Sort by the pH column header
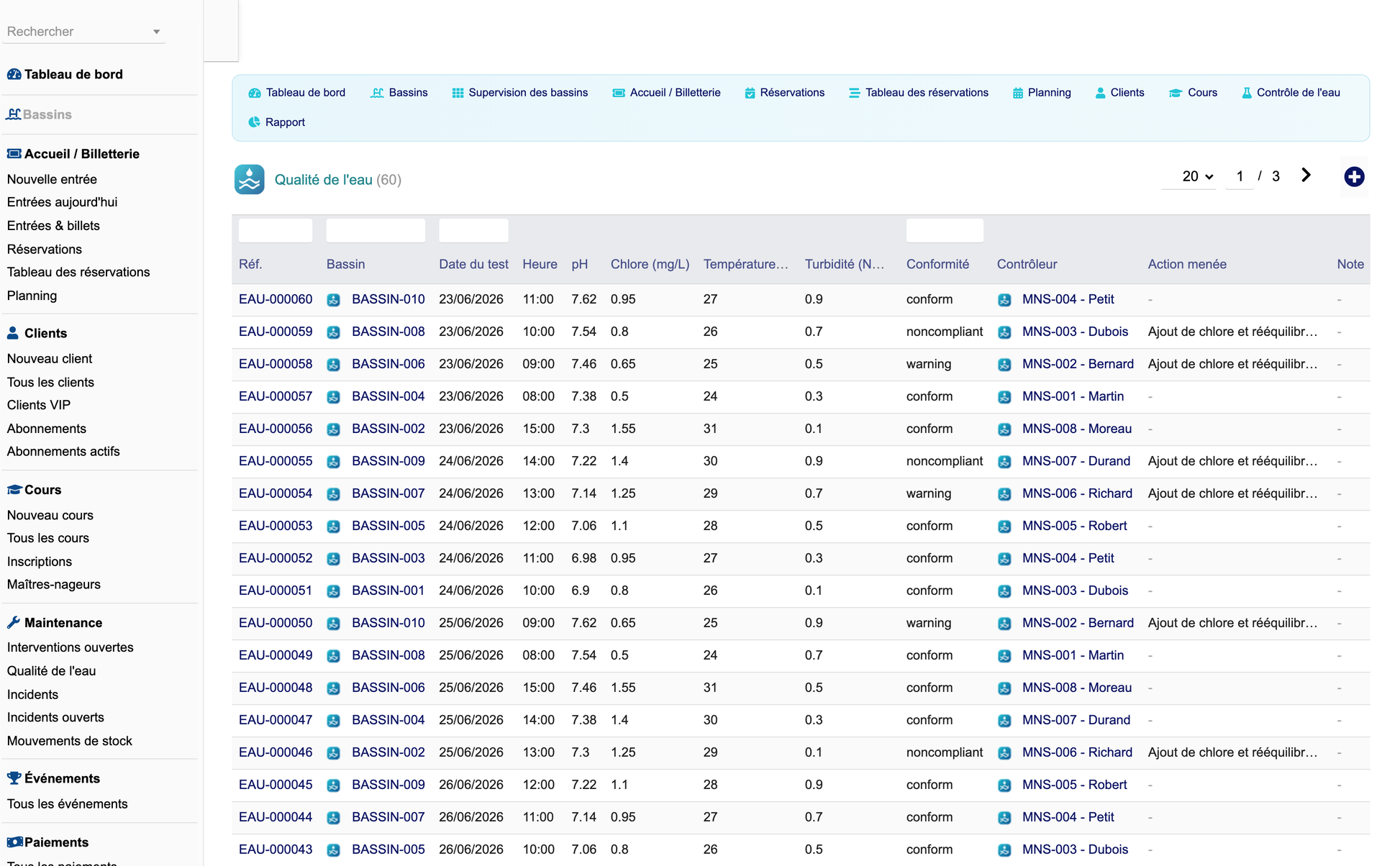 (x=580, y=264)
